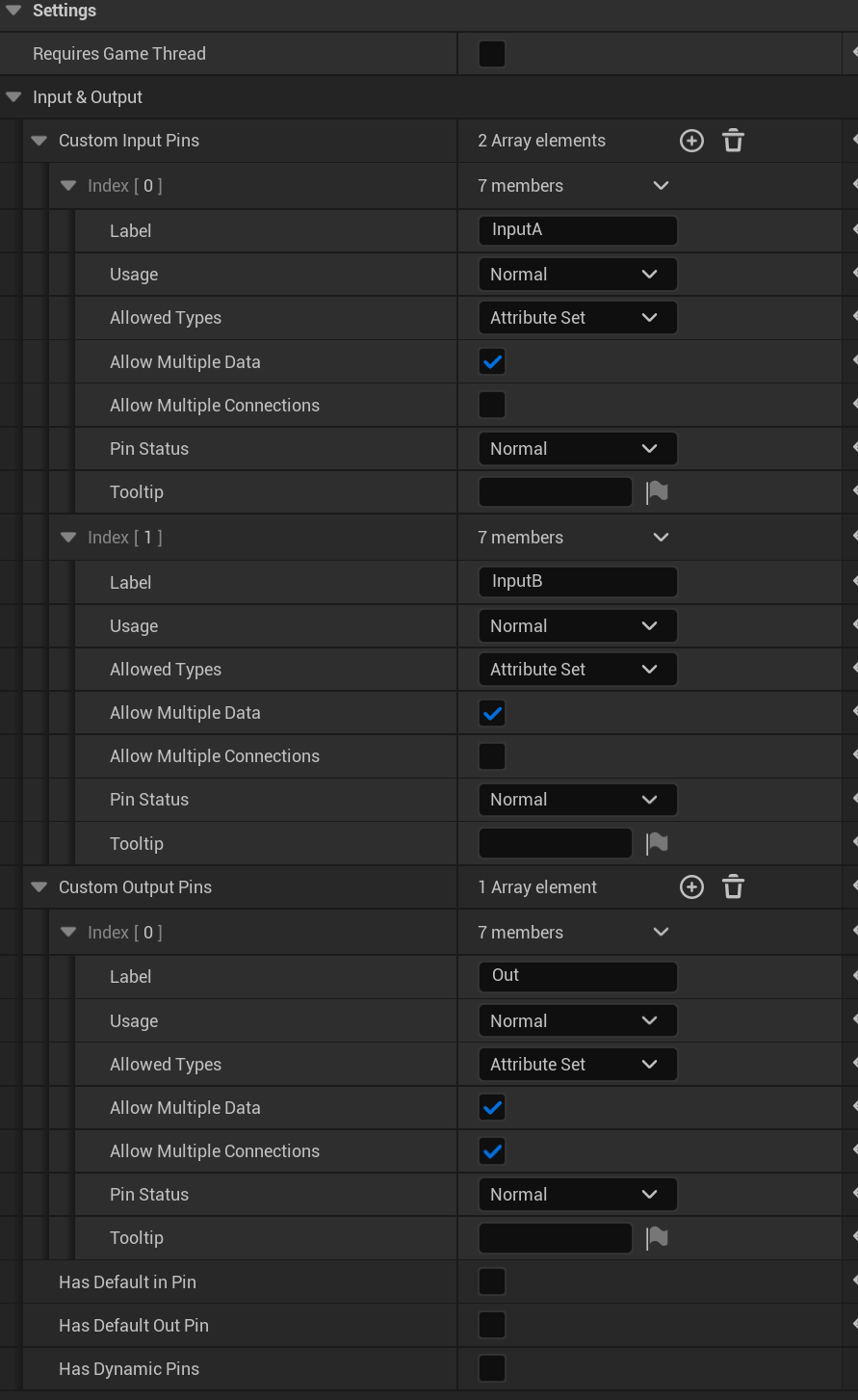Uncheck Allow Multiple Data for InputB
Viewport: 858px width, 1400px height.
(492, 713)
